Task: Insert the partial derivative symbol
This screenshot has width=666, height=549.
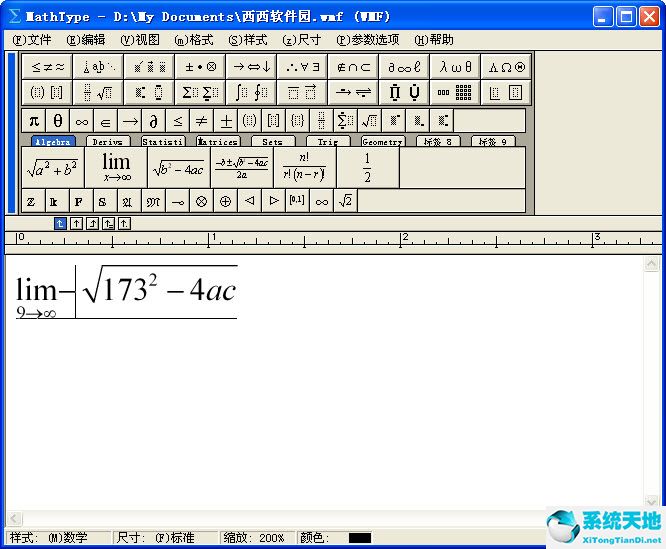Action: (x=154, y=121)
